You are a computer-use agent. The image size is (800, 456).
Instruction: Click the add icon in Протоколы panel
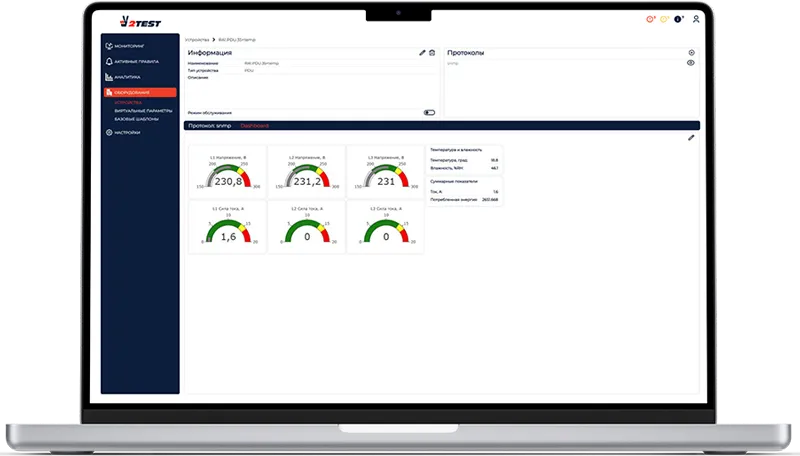(691, 52)
